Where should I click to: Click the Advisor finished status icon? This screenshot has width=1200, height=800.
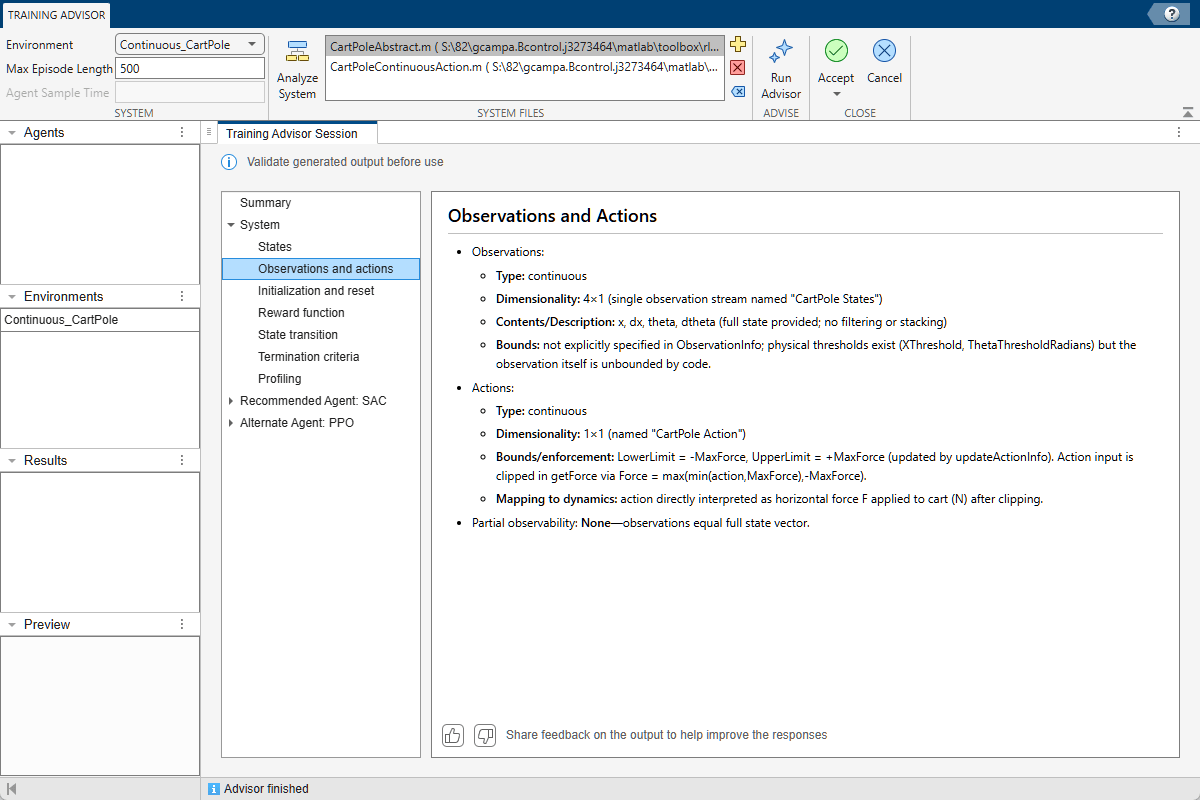(214, 789)
